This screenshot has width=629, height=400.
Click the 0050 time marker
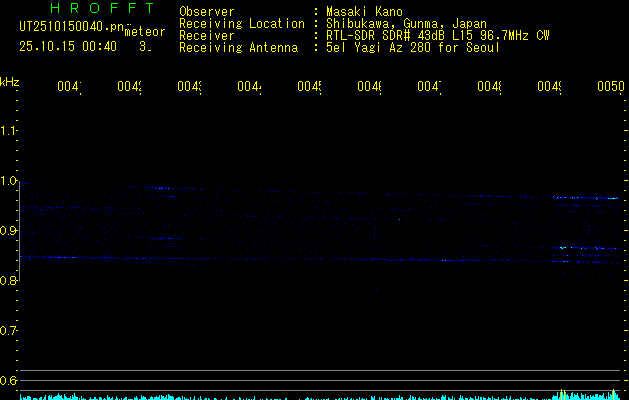pyautogui.click(x=610, y=88)
